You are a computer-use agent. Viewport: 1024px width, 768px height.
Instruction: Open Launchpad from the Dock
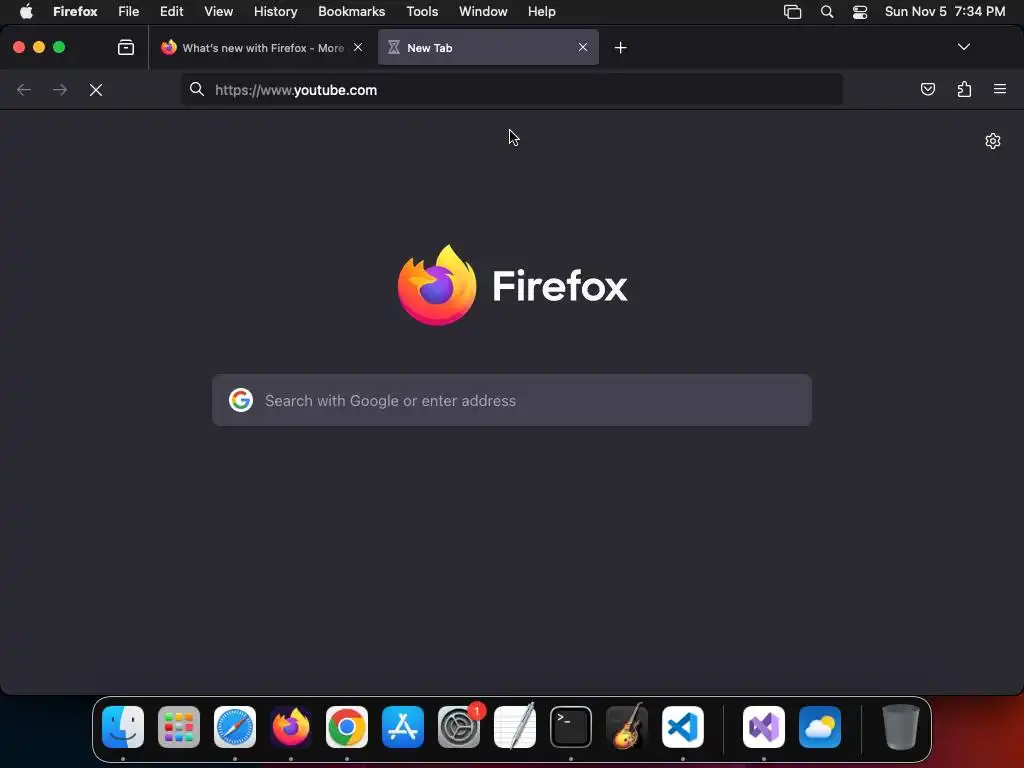click(179, 727)
